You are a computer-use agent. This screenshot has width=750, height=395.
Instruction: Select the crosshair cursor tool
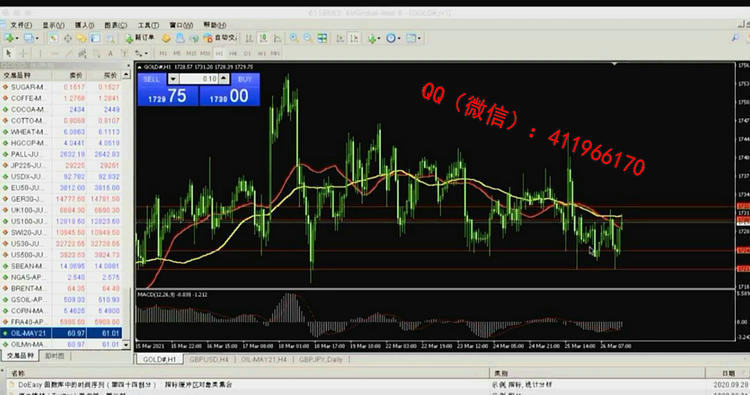[x=23, y=53]
